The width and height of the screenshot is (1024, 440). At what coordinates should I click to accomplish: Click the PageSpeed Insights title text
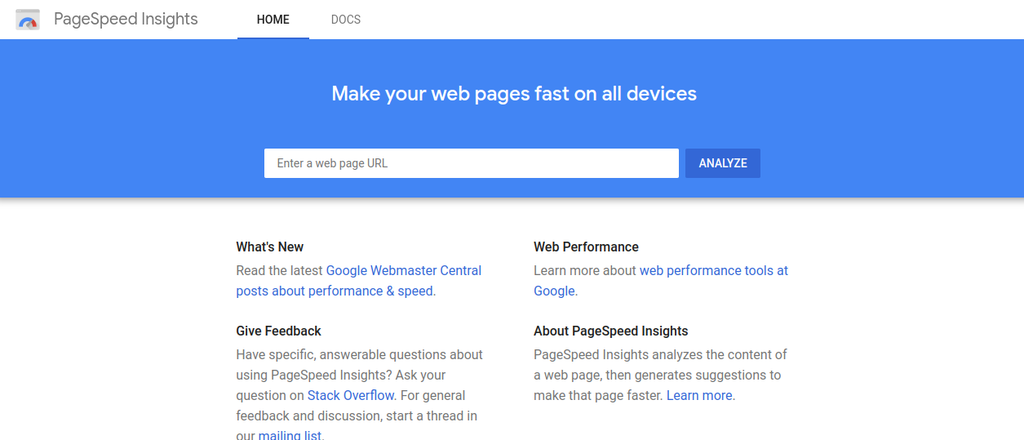tap(126, 20)
